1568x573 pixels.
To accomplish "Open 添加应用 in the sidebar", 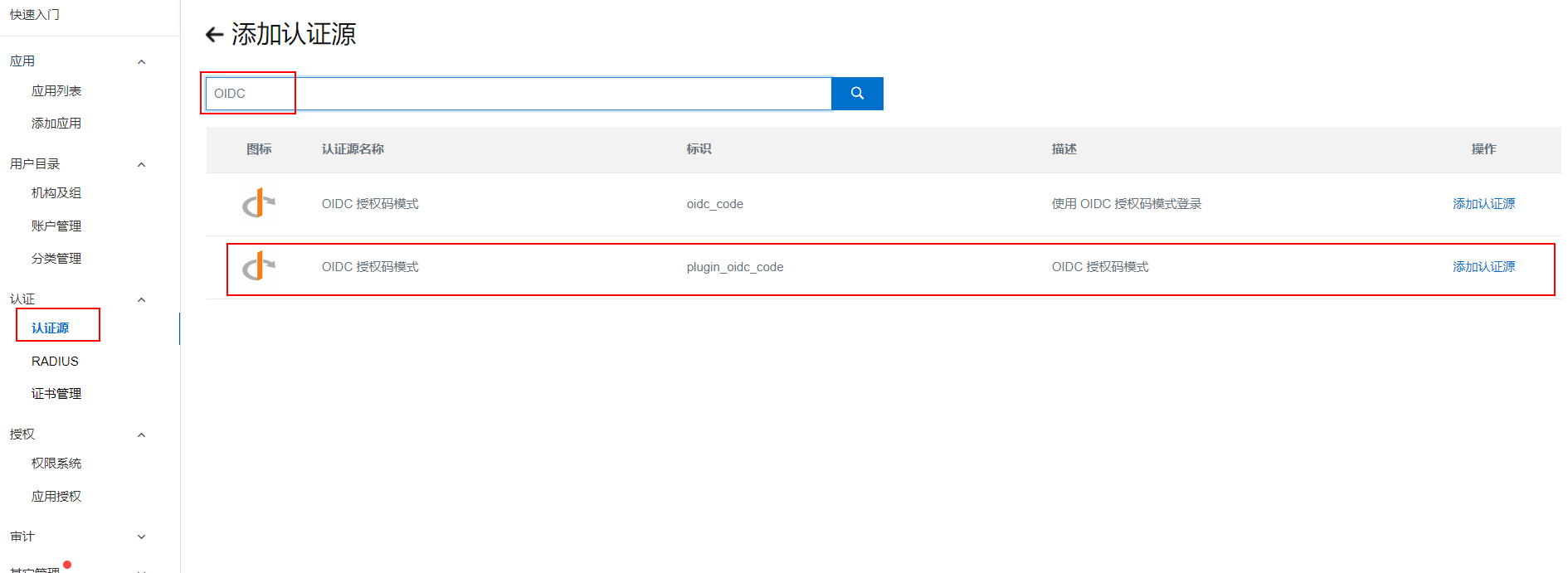I will pyautogui.click(x=56, y=124).
